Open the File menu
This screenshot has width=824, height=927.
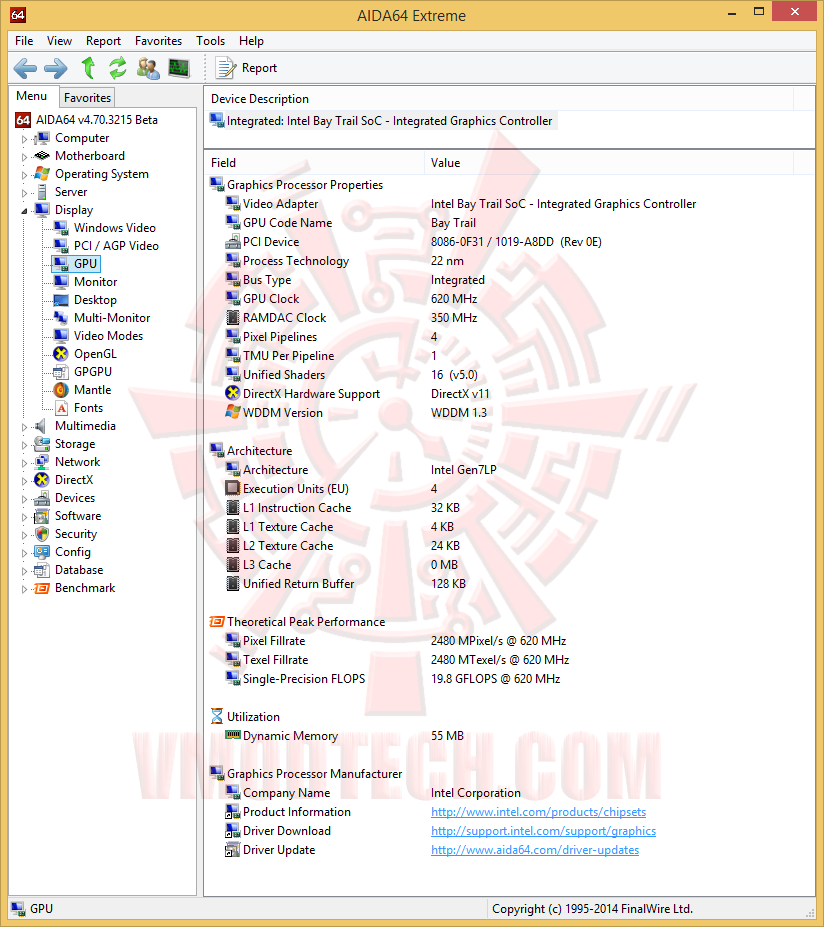coord(24,41)
